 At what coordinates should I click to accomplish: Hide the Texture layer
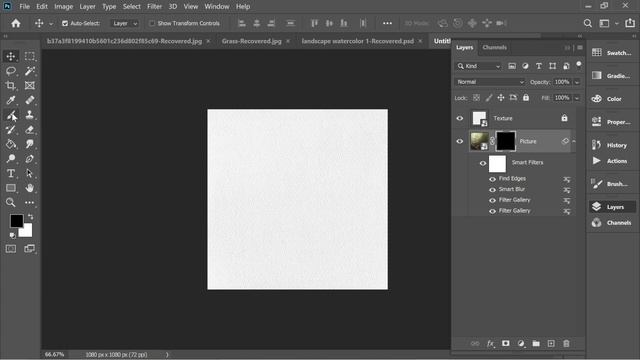460,118
